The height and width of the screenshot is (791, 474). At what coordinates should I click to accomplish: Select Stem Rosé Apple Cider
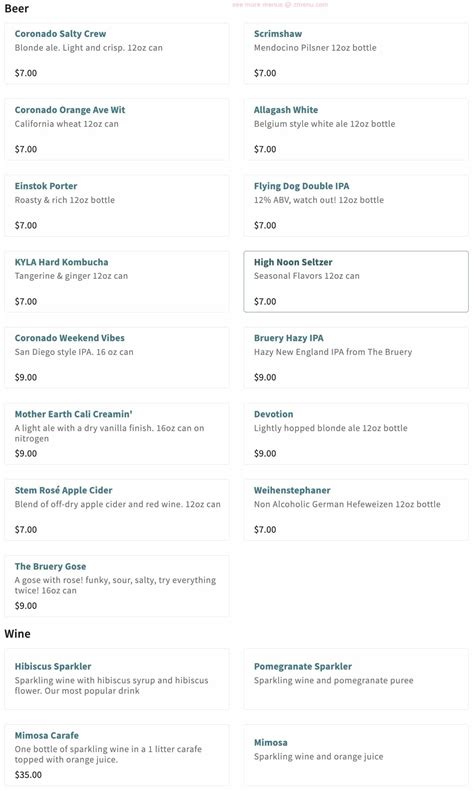(x=116, y=510)
